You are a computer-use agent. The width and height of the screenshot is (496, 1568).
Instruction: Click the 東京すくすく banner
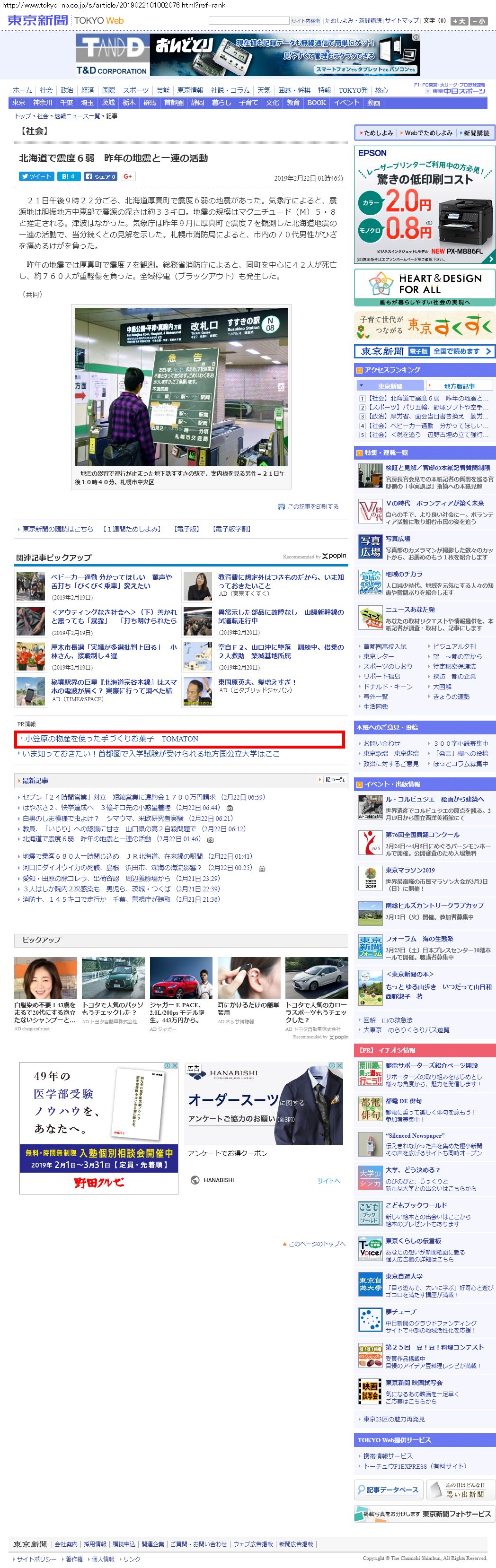point(425,326)
